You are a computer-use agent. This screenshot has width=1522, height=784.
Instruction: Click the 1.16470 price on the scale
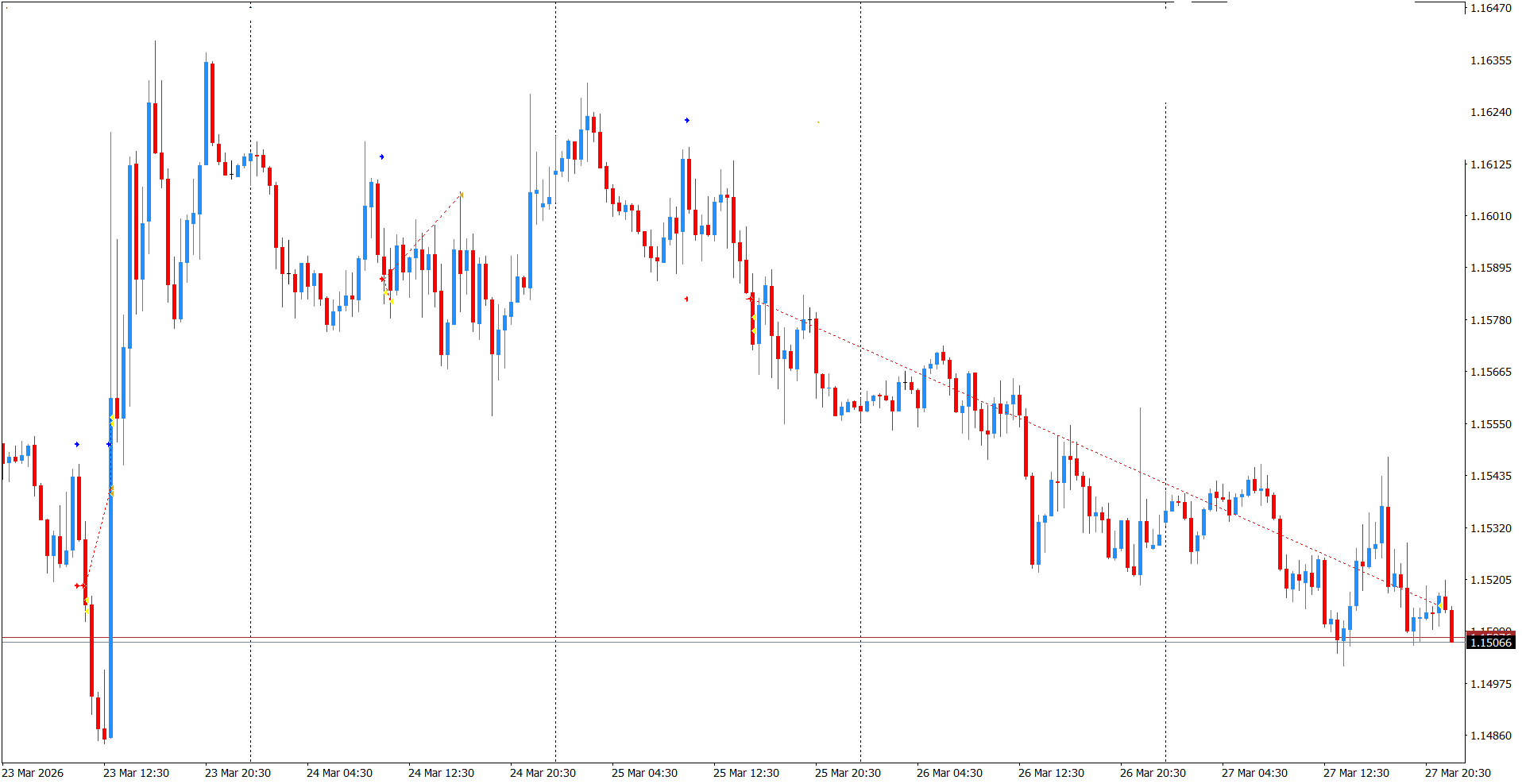1490,9
